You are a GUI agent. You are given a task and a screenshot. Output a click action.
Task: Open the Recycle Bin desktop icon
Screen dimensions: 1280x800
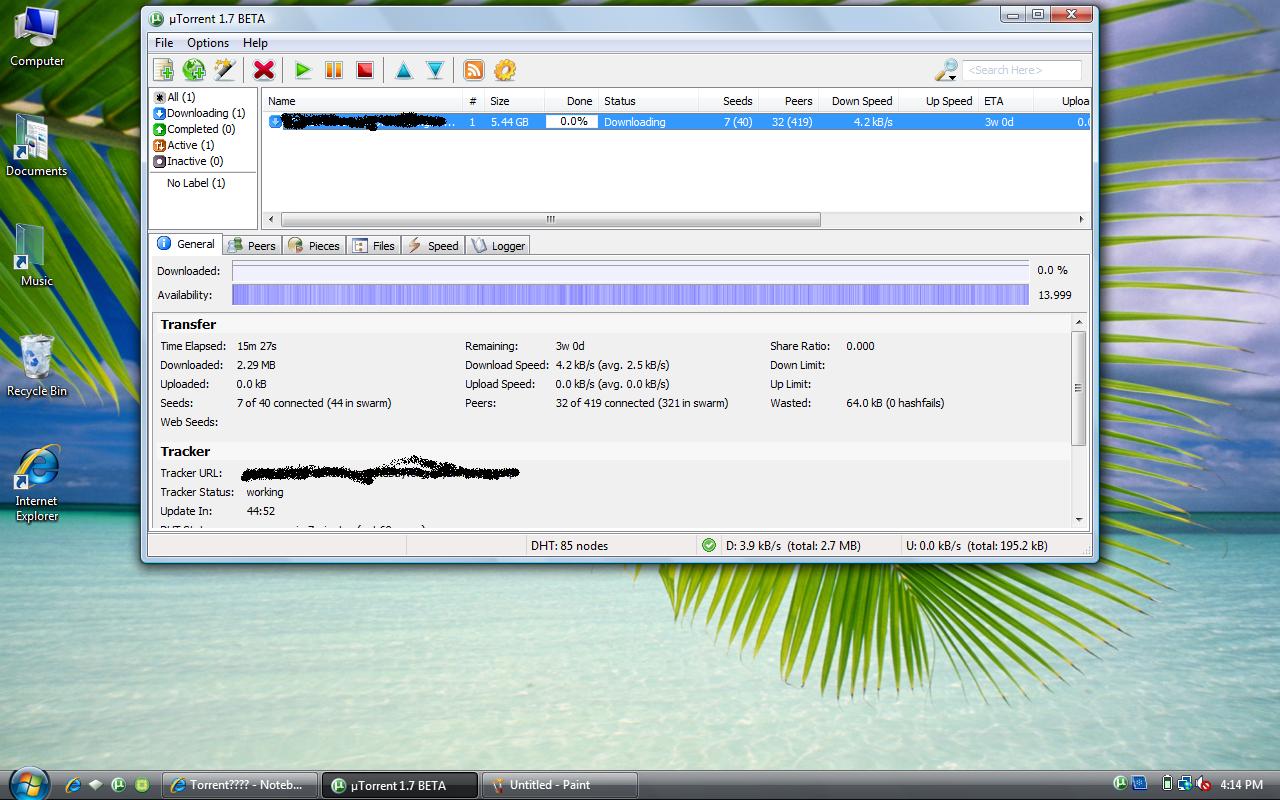[37, 366]
